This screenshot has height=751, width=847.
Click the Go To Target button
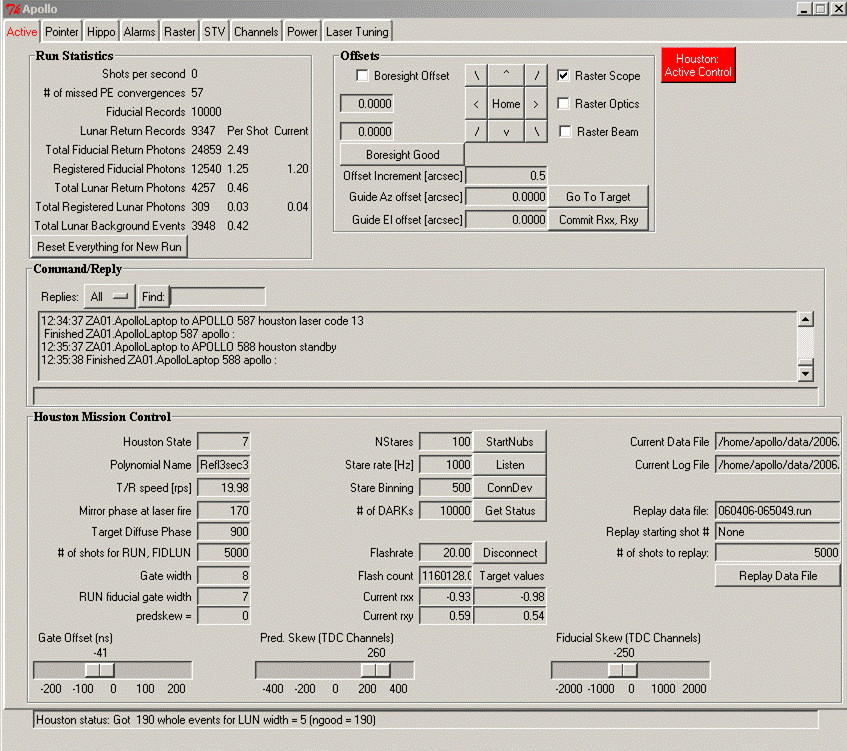(x=598, y=197)
